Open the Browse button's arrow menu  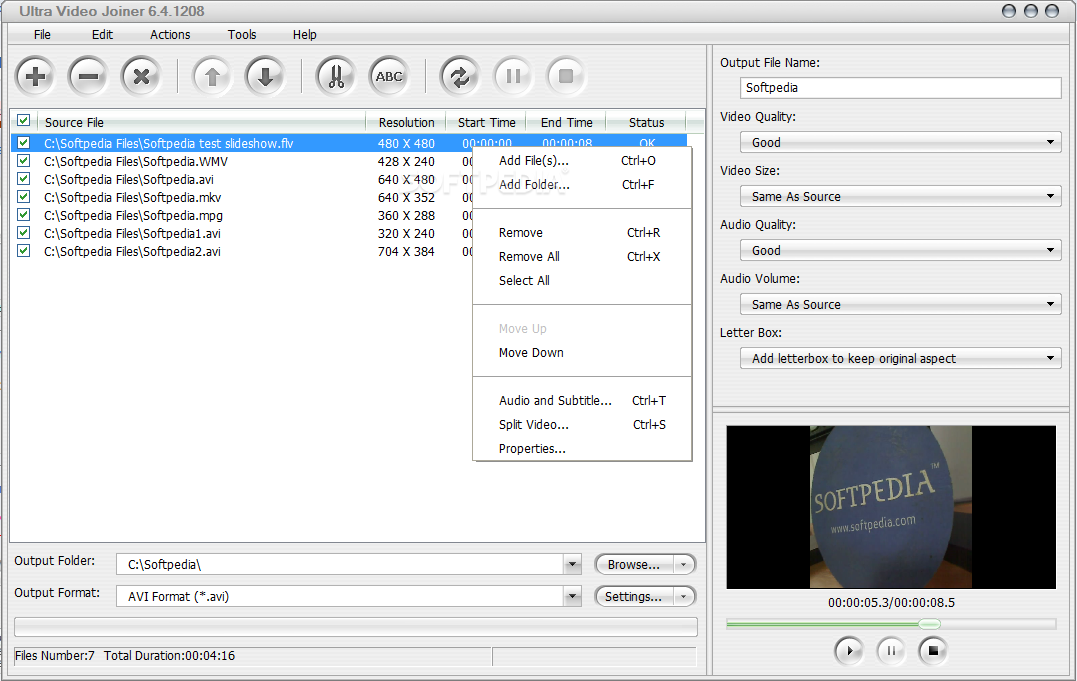click(683, 564)
